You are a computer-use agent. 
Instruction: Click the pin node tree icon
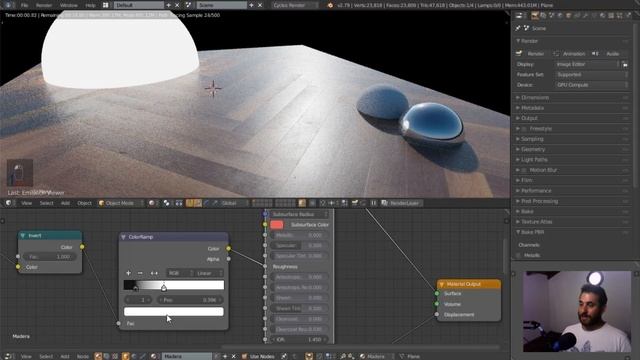coord(284,356)
